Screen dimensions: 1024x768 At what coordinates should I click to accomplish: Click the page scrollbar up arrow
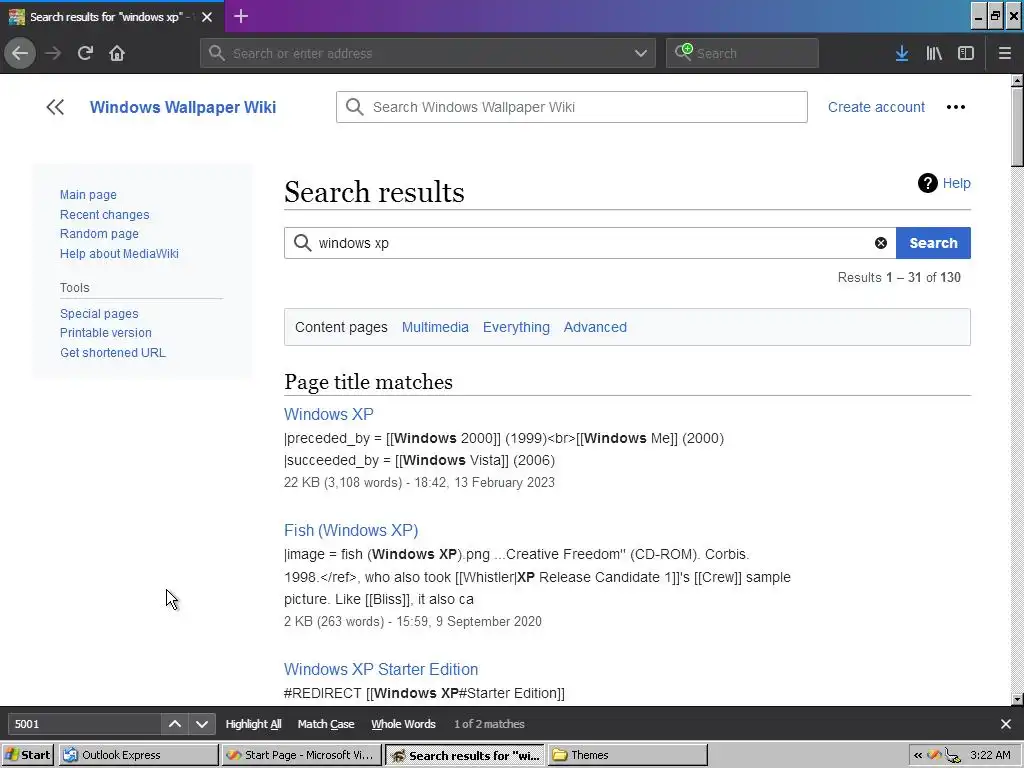pyautogui.click(x=1017, y=80)
